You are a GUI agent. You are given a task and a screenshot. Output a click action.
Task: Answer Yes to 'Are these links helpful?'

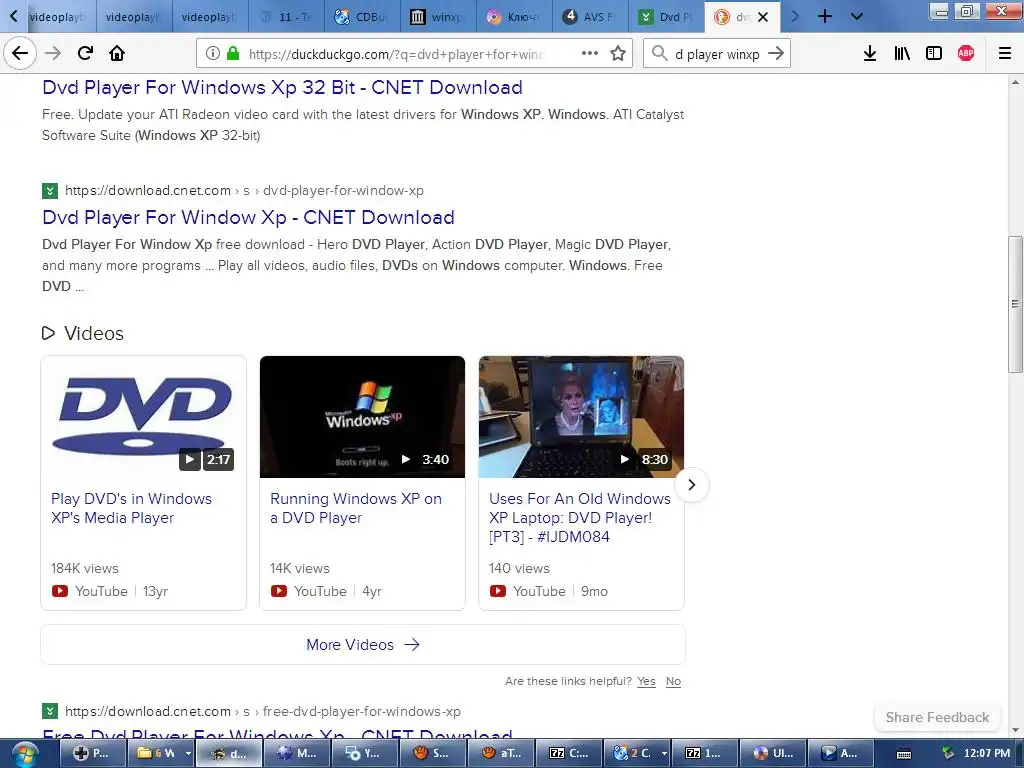(x=647, y=681)
